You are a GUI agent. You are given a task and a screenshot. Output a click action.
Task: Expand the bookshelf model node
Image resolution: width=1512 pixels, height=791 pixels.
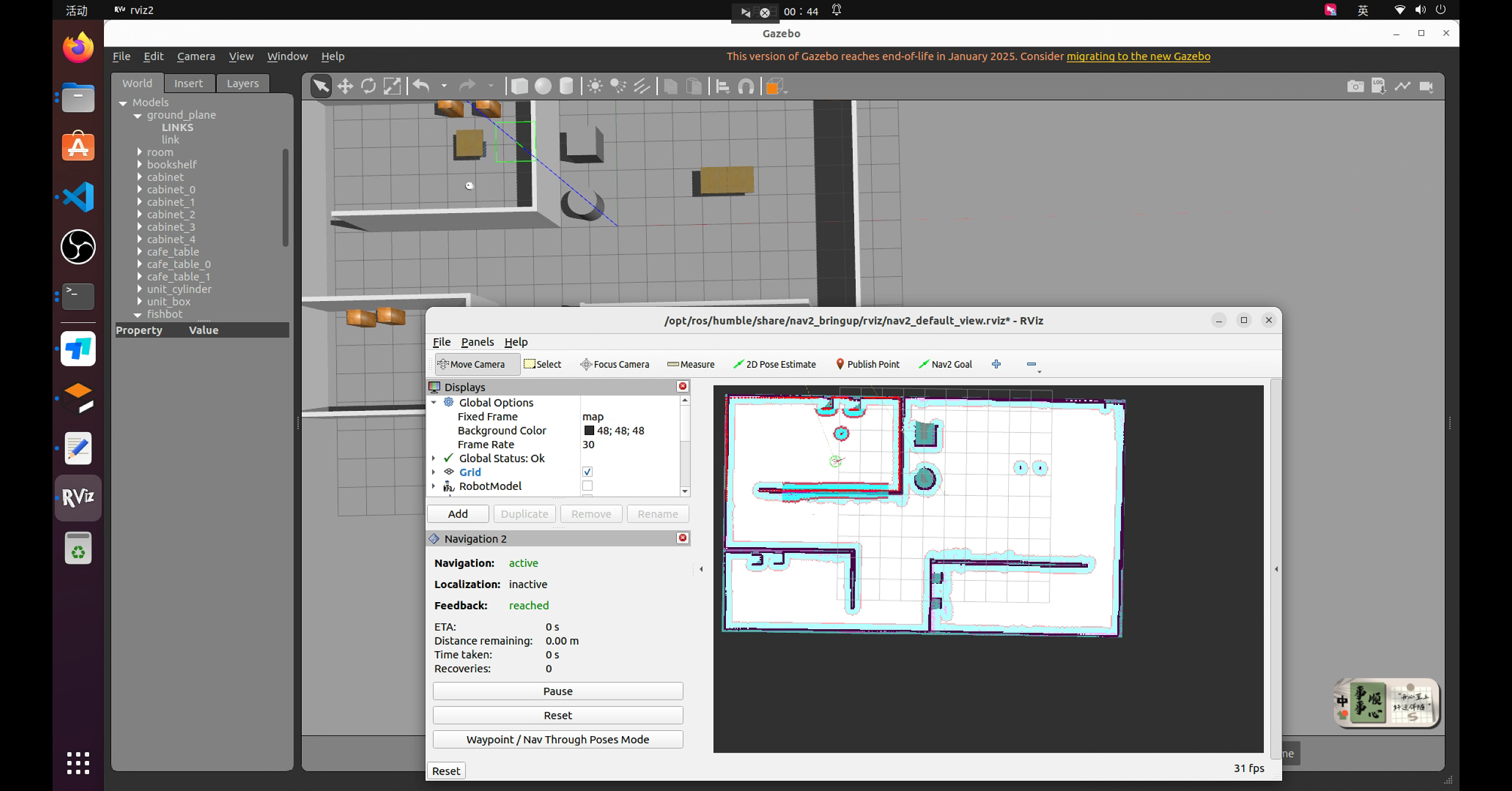pos(139,164)
